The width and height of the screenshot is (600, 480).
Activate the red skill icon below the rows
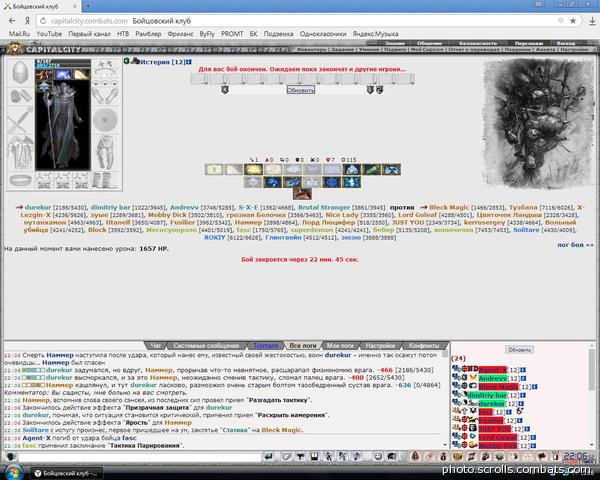click(x=302, y=194)
